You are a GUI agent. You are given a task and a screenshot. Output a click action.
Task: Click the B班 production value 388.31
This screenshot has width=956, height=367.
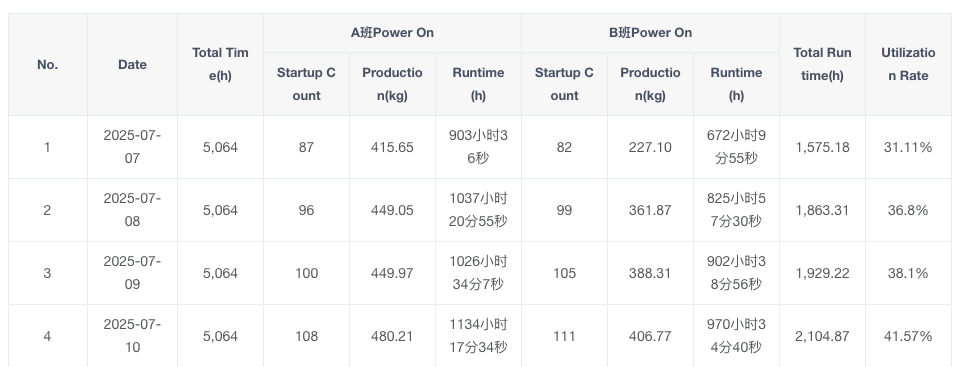pyautogui.click(x=651, y=273)
